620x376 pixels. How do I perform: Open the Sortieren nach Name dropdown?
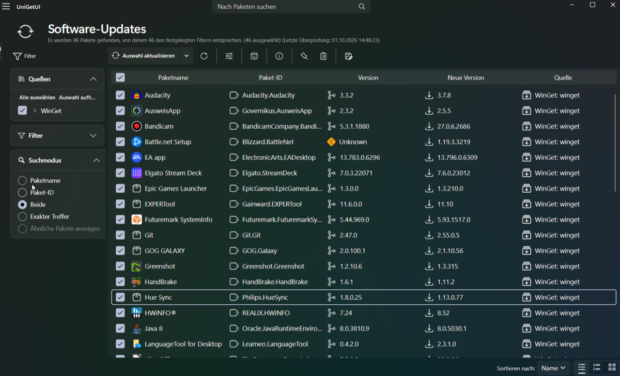coord(553,368)
